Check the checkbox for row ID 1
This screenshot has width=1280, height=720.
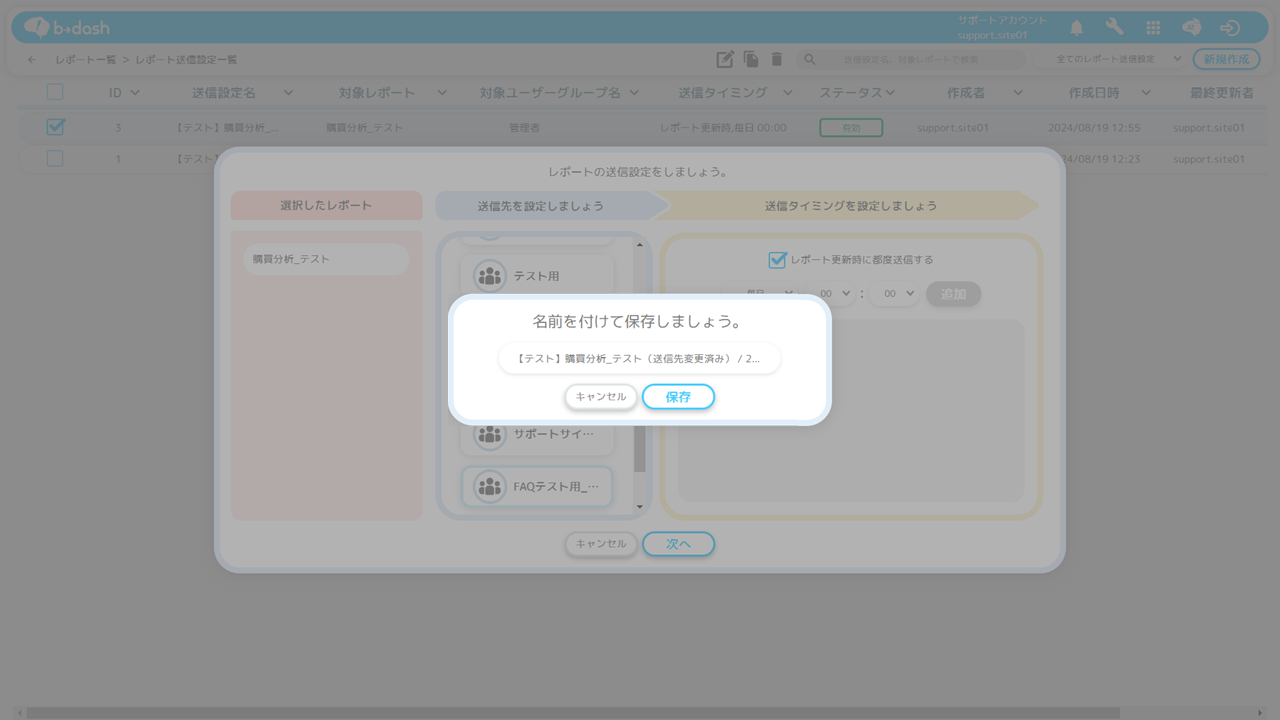(x=55, y=158)
